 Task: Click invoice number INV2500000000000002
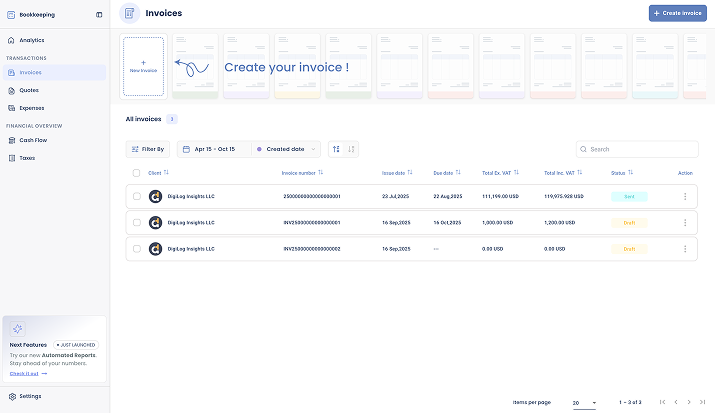pyautogui.click(x=312, y=249)
